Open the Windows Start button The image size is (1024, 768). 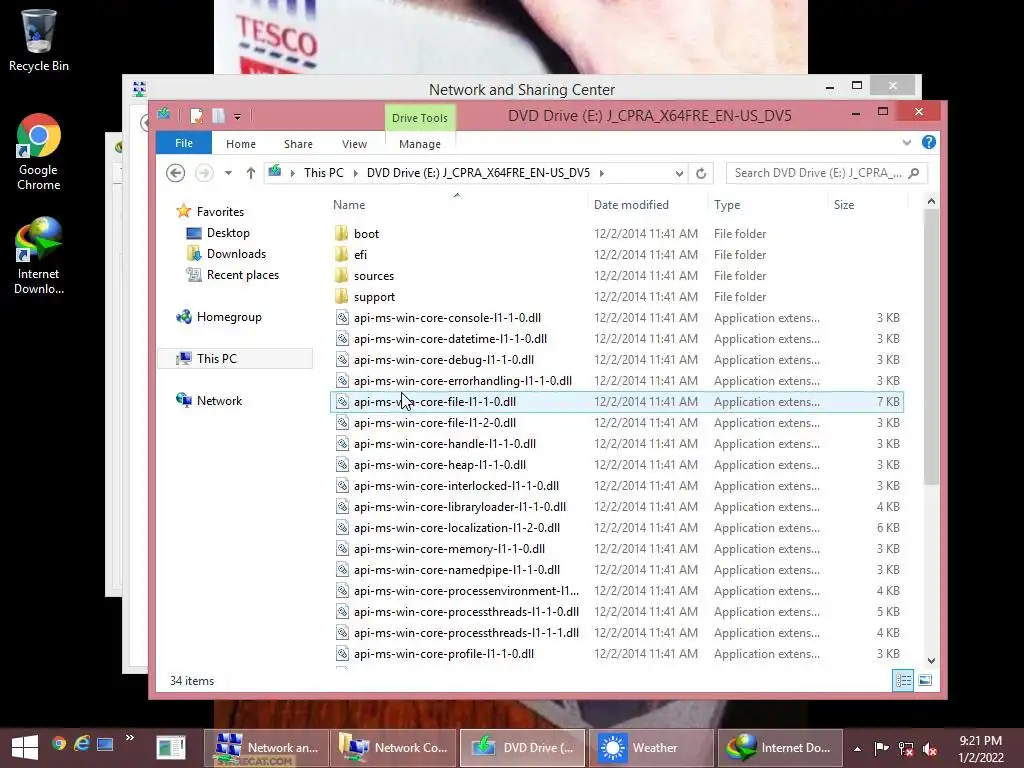pos(25,747)
